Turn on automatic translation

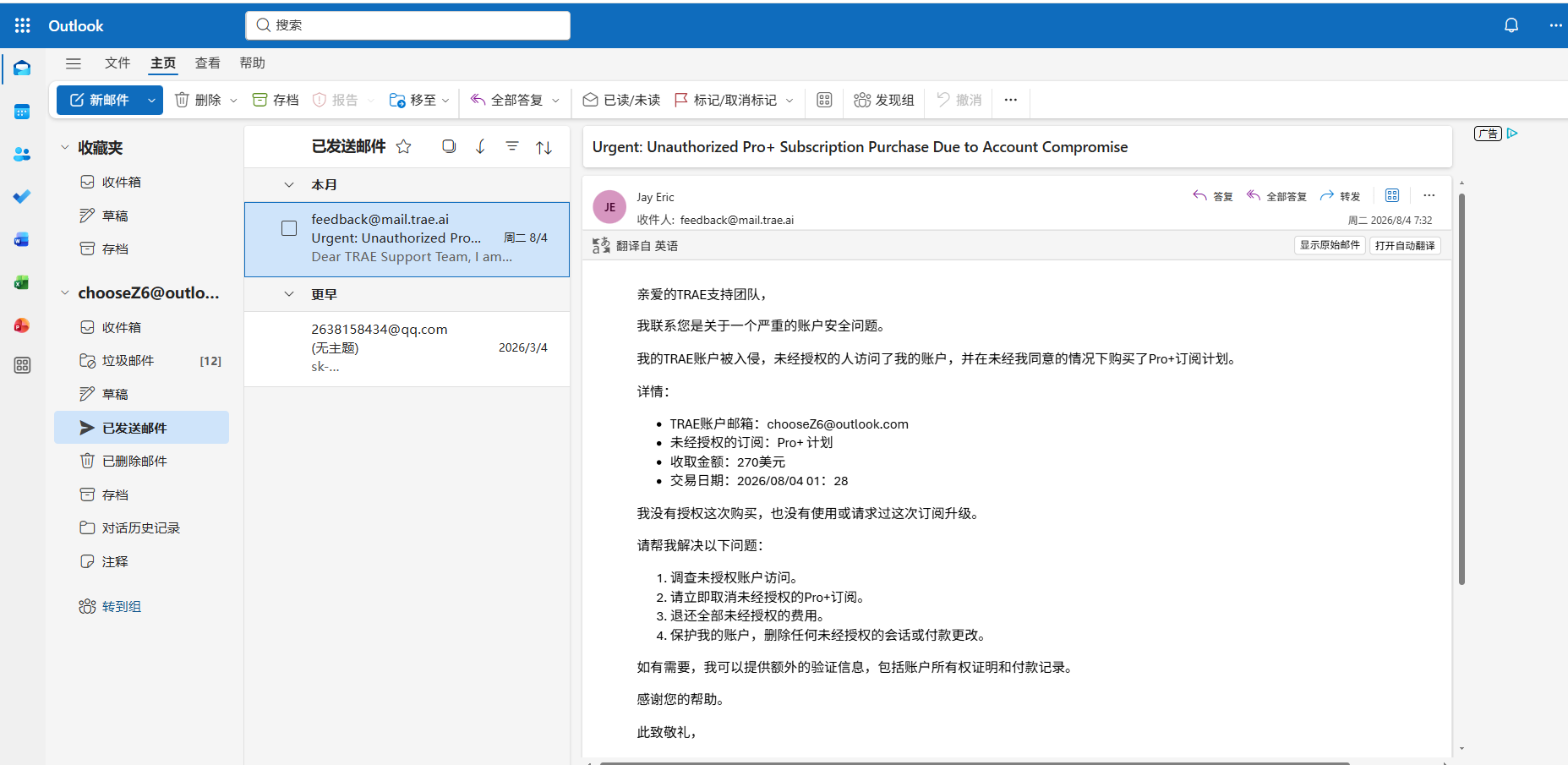1405,245
